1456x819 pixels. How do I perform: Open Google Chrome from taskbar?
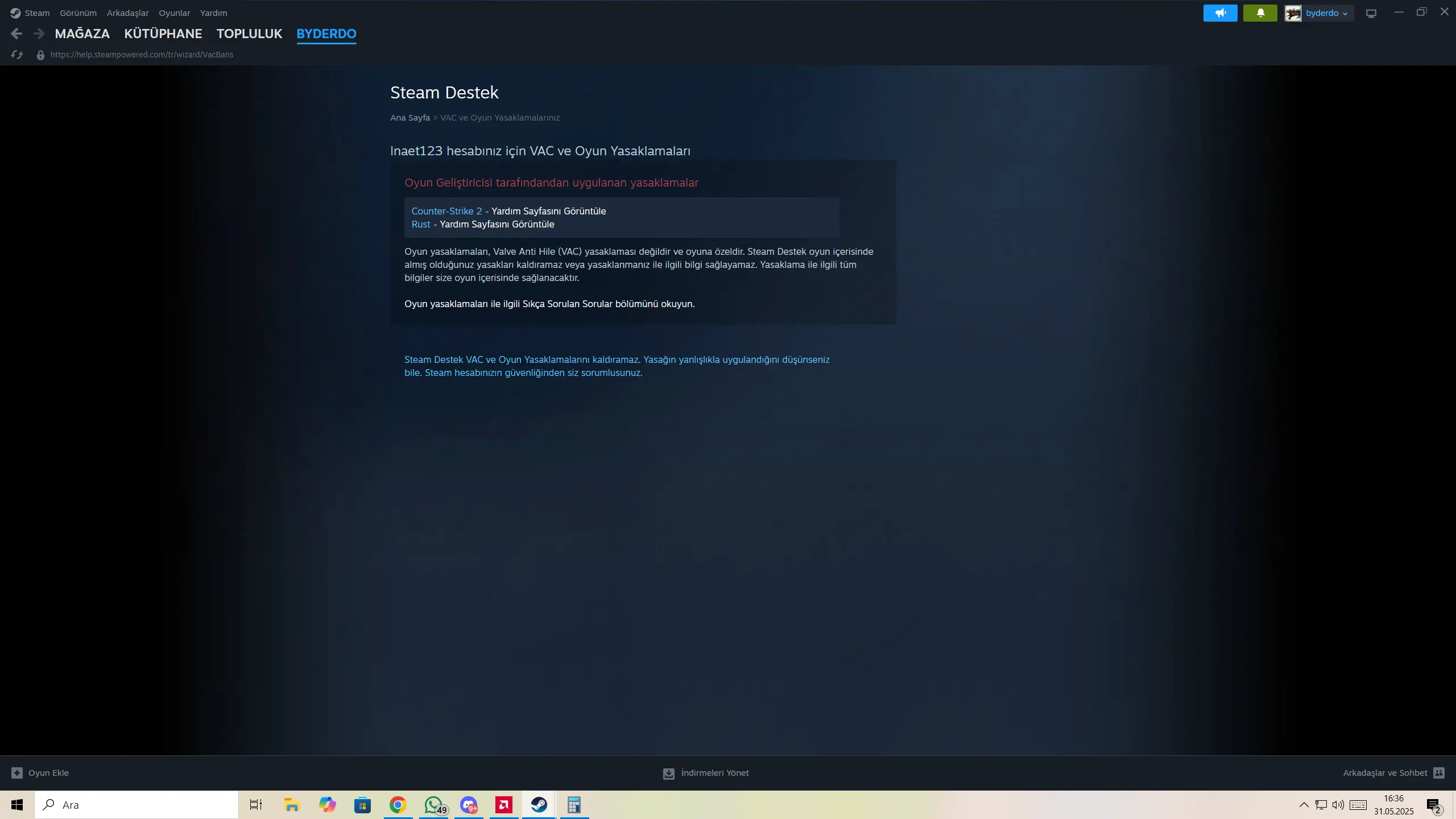click(398, 805)
